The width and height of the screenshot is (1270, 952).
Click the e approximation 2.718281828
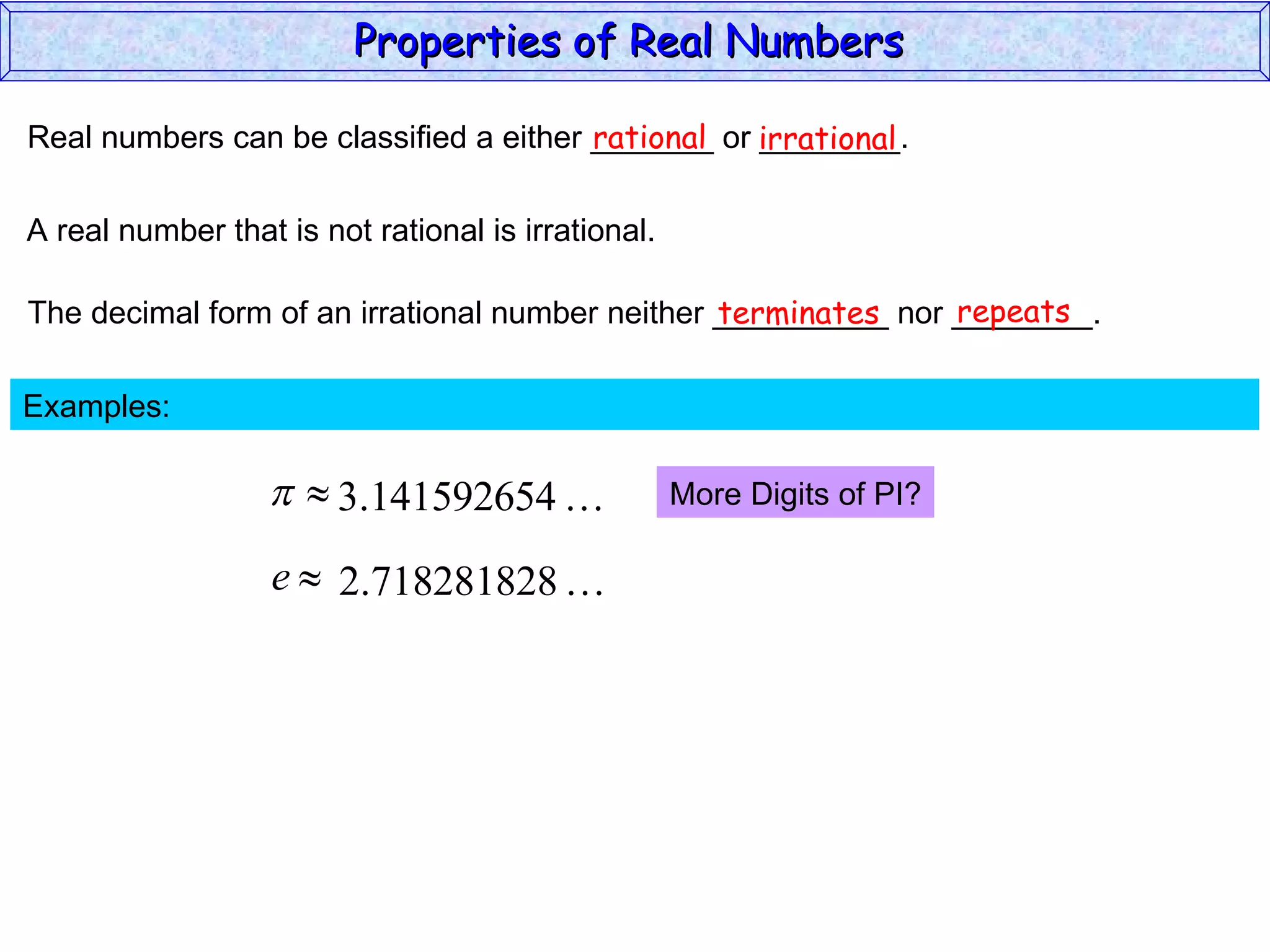click(x=448, y=581)
